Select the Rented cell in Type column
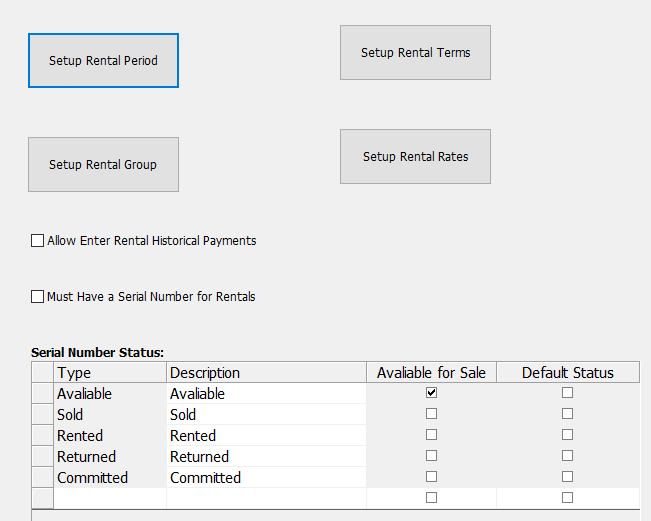Screen dimensions: 651x521 tap(110, 435)
